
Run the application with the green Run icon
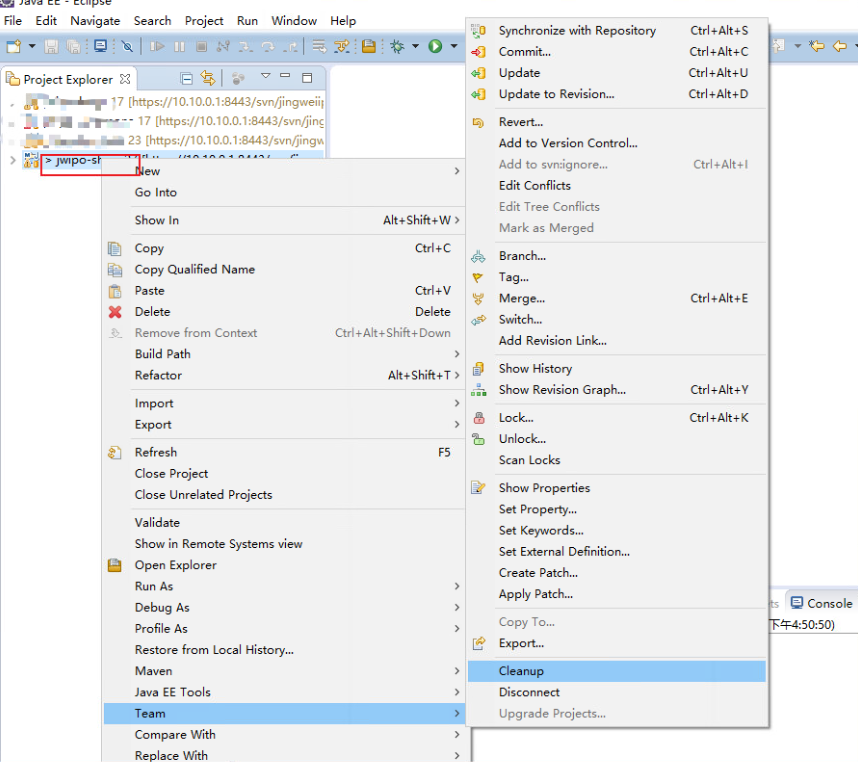[x=437, y=44]
